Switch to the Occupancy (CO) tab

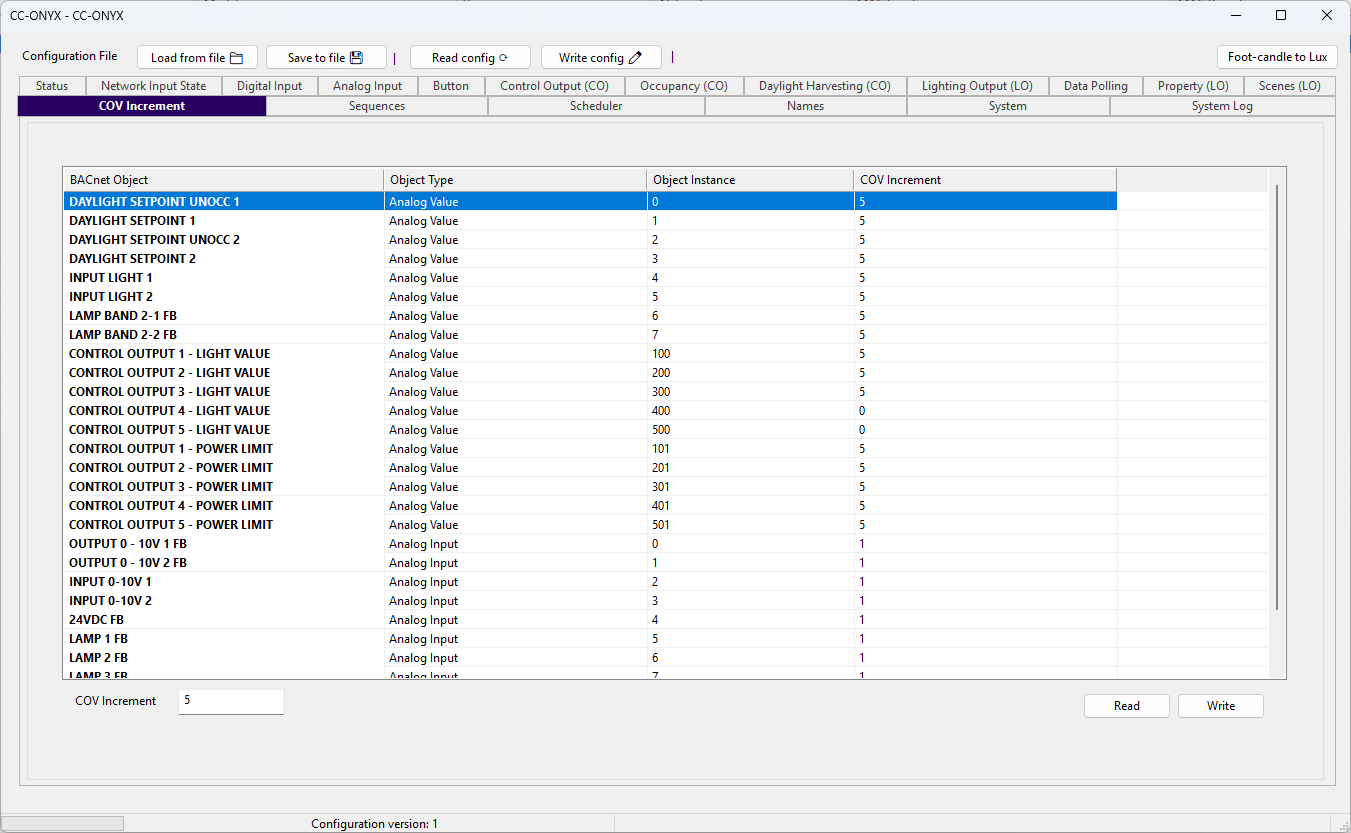click(684, 86)
